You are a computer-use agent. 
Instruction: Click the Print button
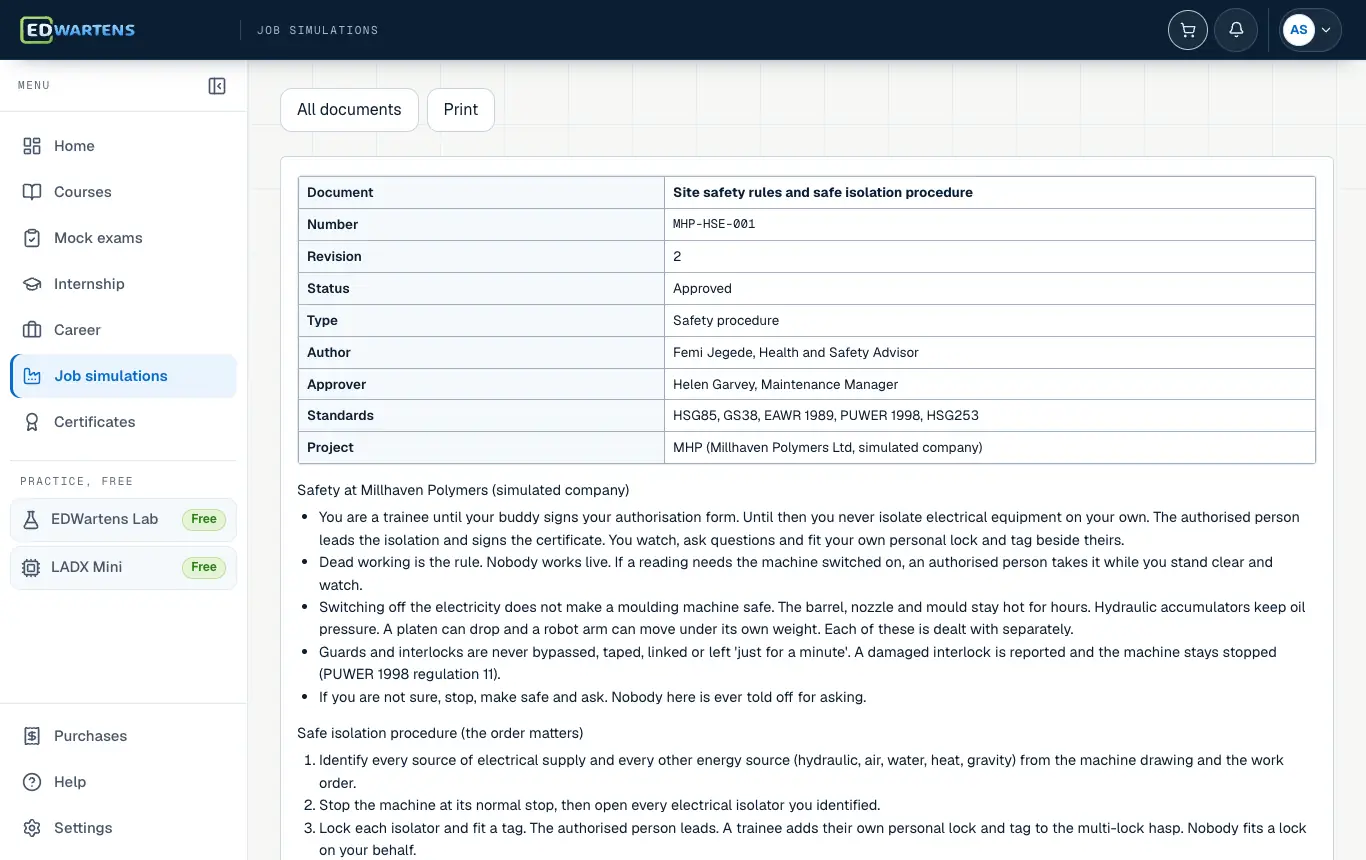[x=461, y=110]
